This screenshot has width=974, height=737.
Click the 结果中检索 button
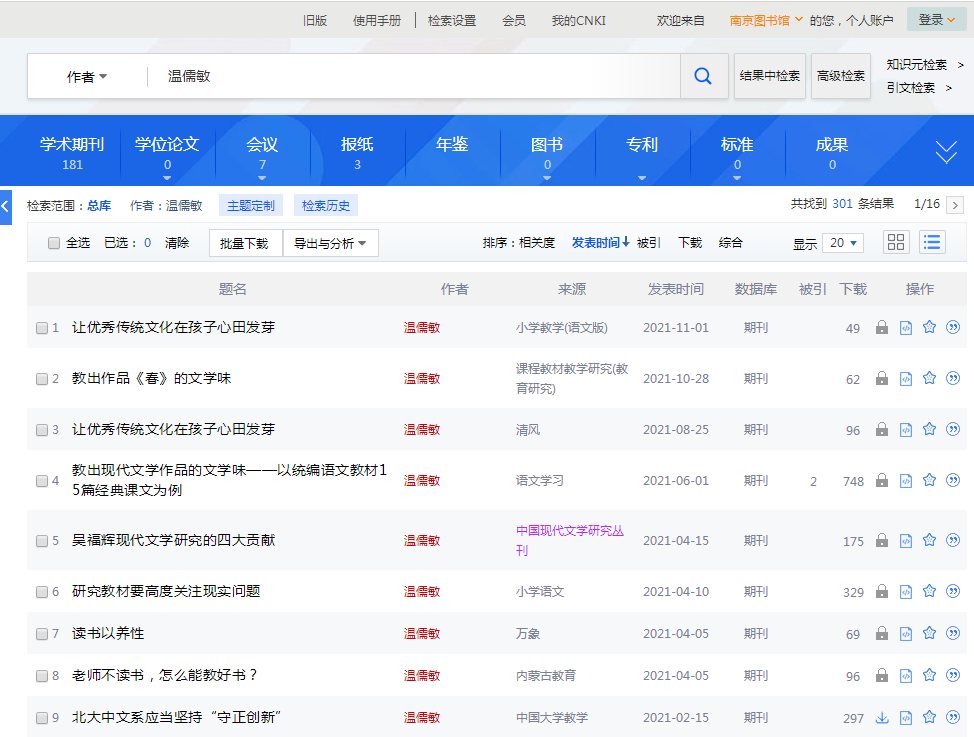pyautogui.click(x=770, y=76)
